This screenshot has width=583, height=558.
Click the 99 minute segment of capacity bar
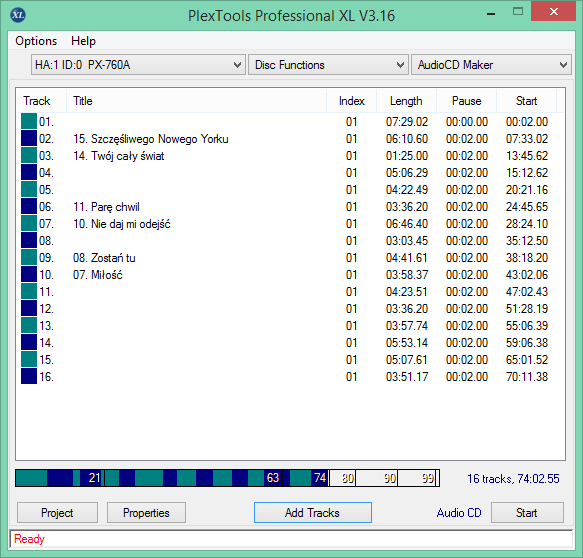417,478
